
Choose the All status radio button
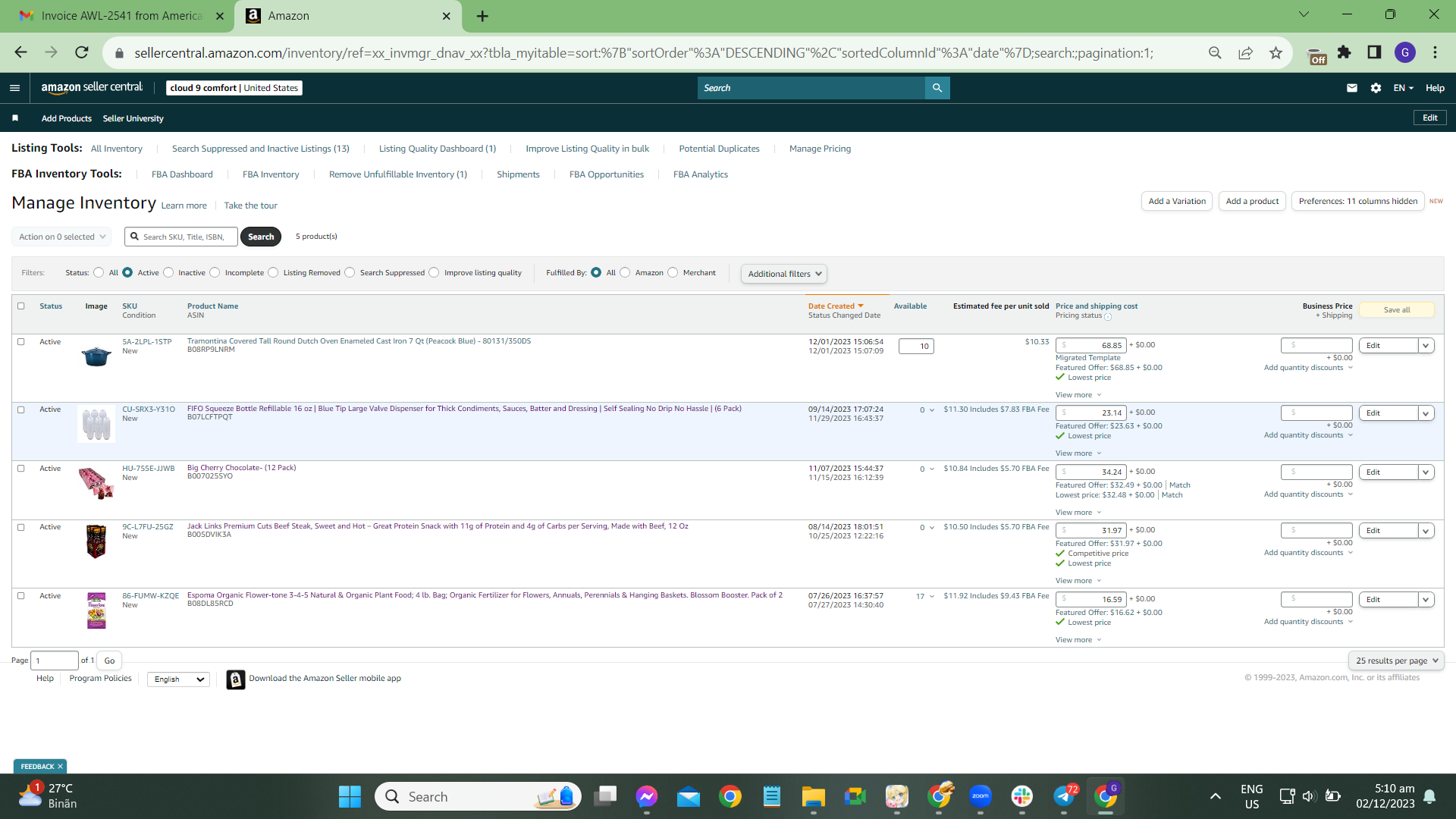[99, 273]
